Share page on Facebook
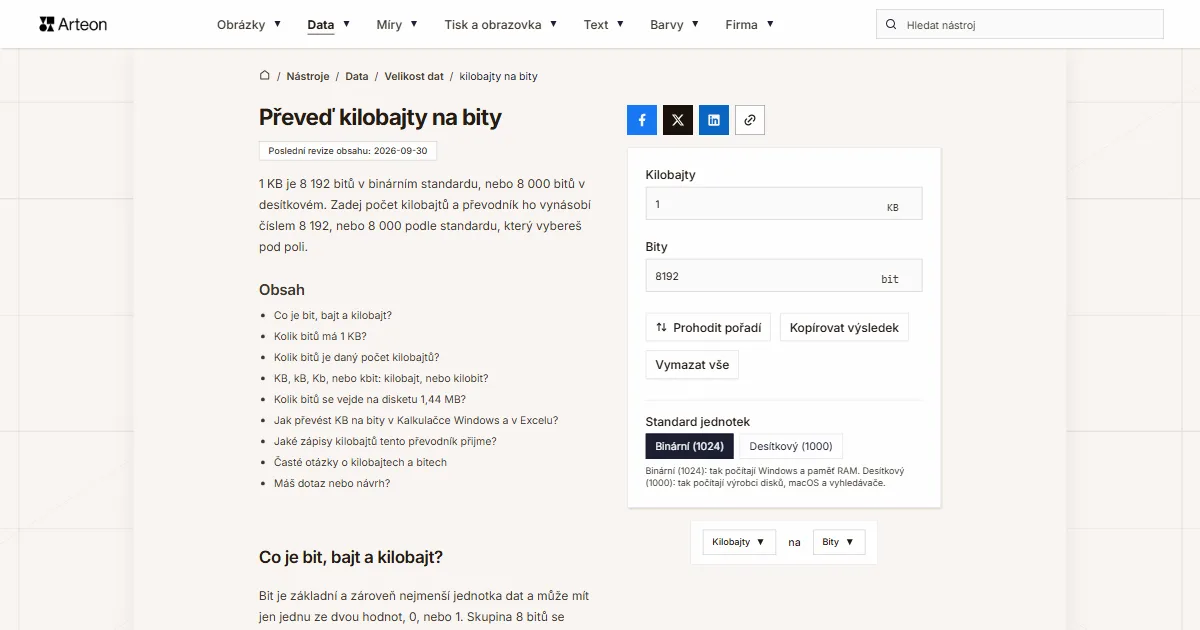 [642, 120]
